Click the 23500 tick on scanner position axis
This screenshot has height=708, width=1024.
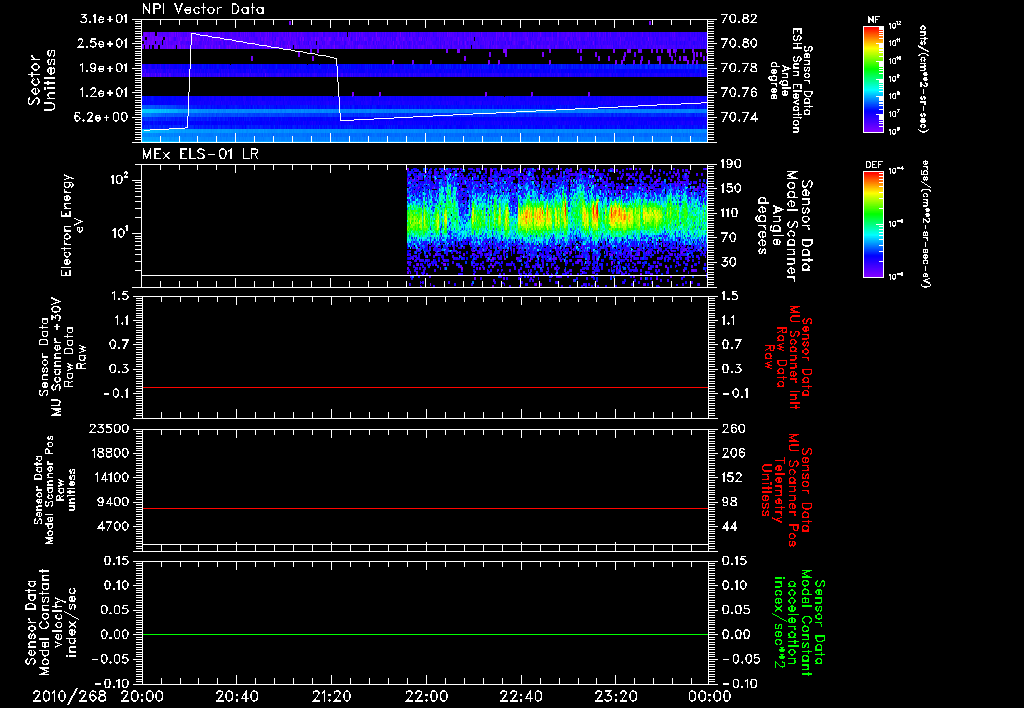[110, 429]
